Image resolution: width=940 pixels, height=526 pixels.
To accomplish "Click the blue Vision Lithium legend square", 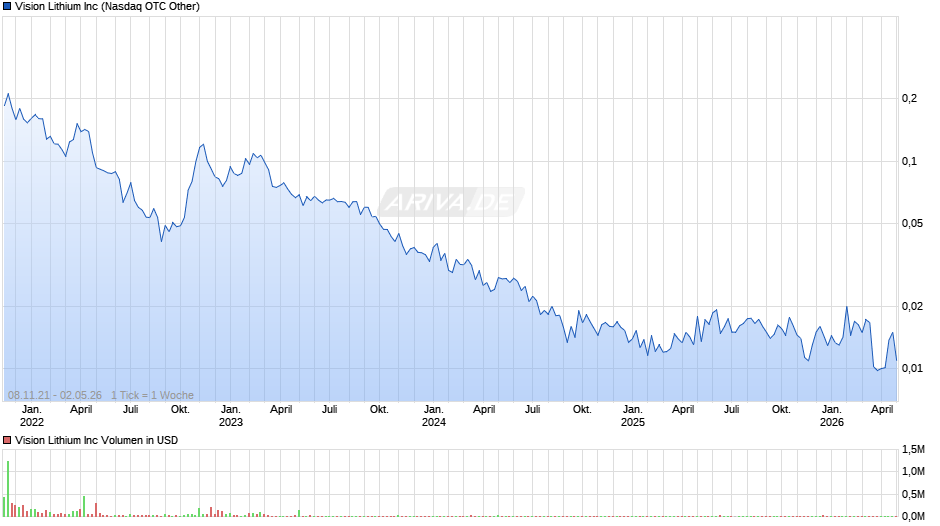I will coord(7,7).
